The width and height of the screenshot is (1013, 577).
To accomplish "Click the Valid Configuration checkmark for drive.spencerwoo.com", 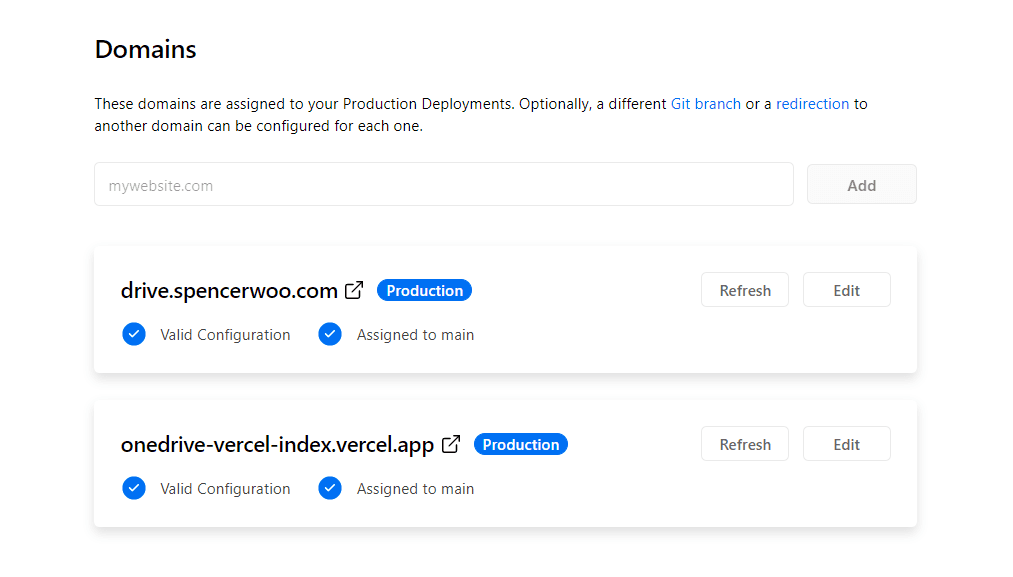I will 134,334.
